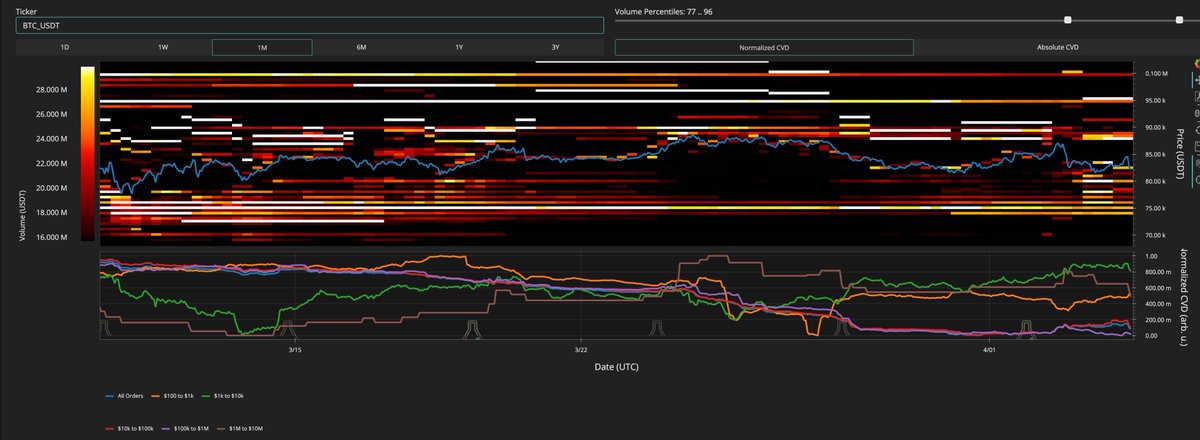The height and width of the screenshot is (440, 1200).
Task: Select the 1W time range tab
Action: coord(163,47)
